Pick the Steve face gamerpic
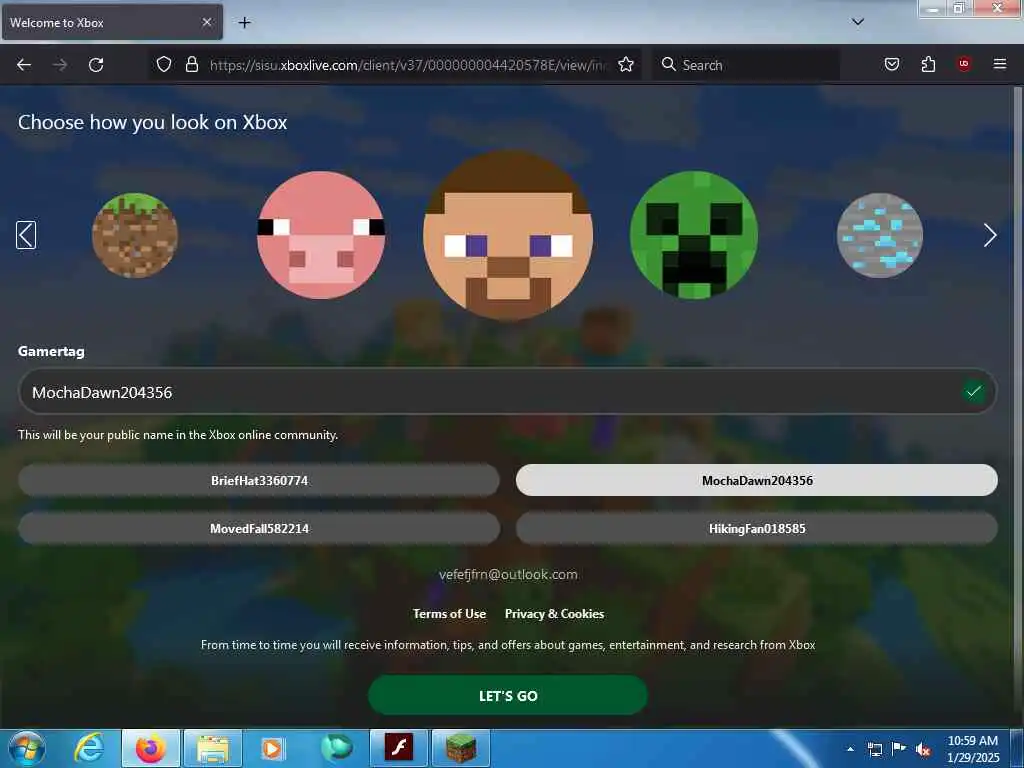The image size is (1024, 768). 508,235
